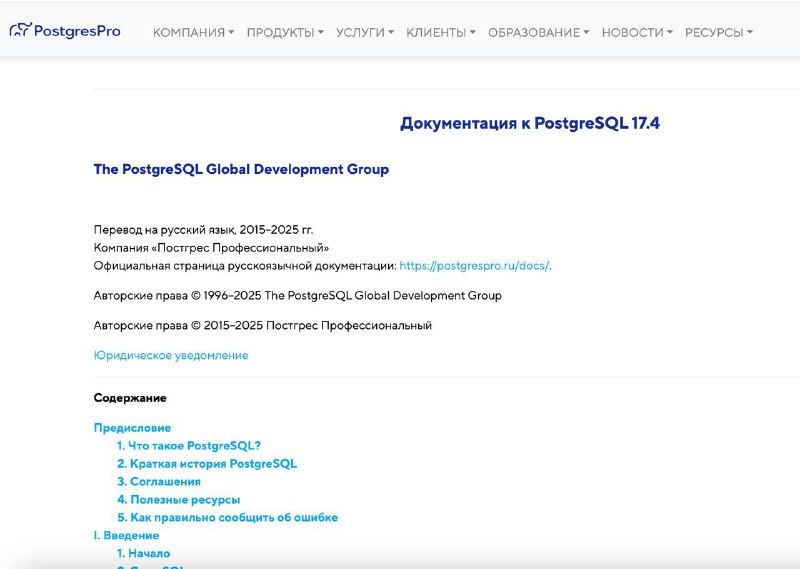Open the 'I. Введение' part link
The height and width of the screenshot is (569, 800).
click(x=126, y=535)
